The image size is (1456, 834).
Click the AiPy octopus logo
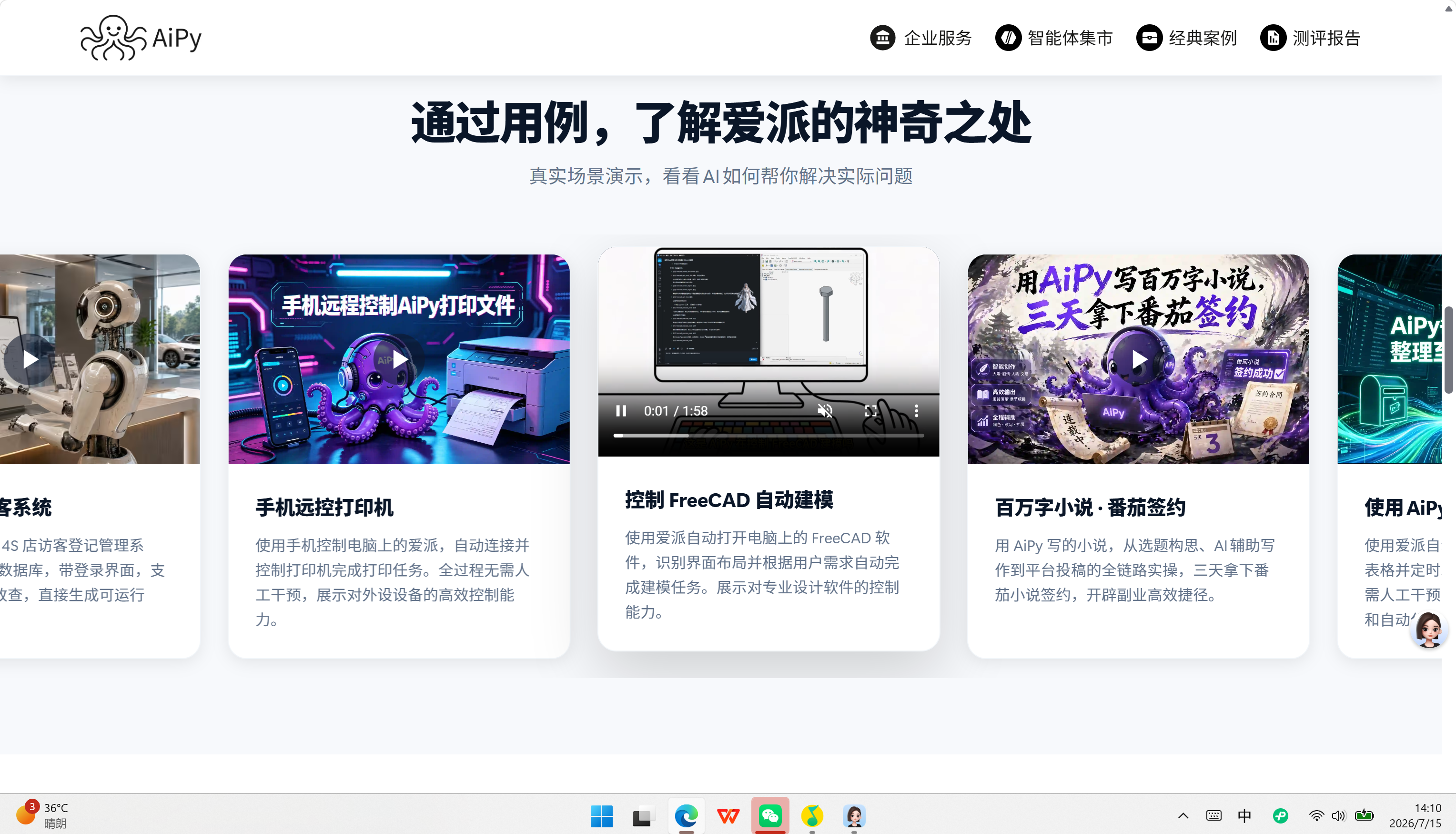(x=141, y=38)
